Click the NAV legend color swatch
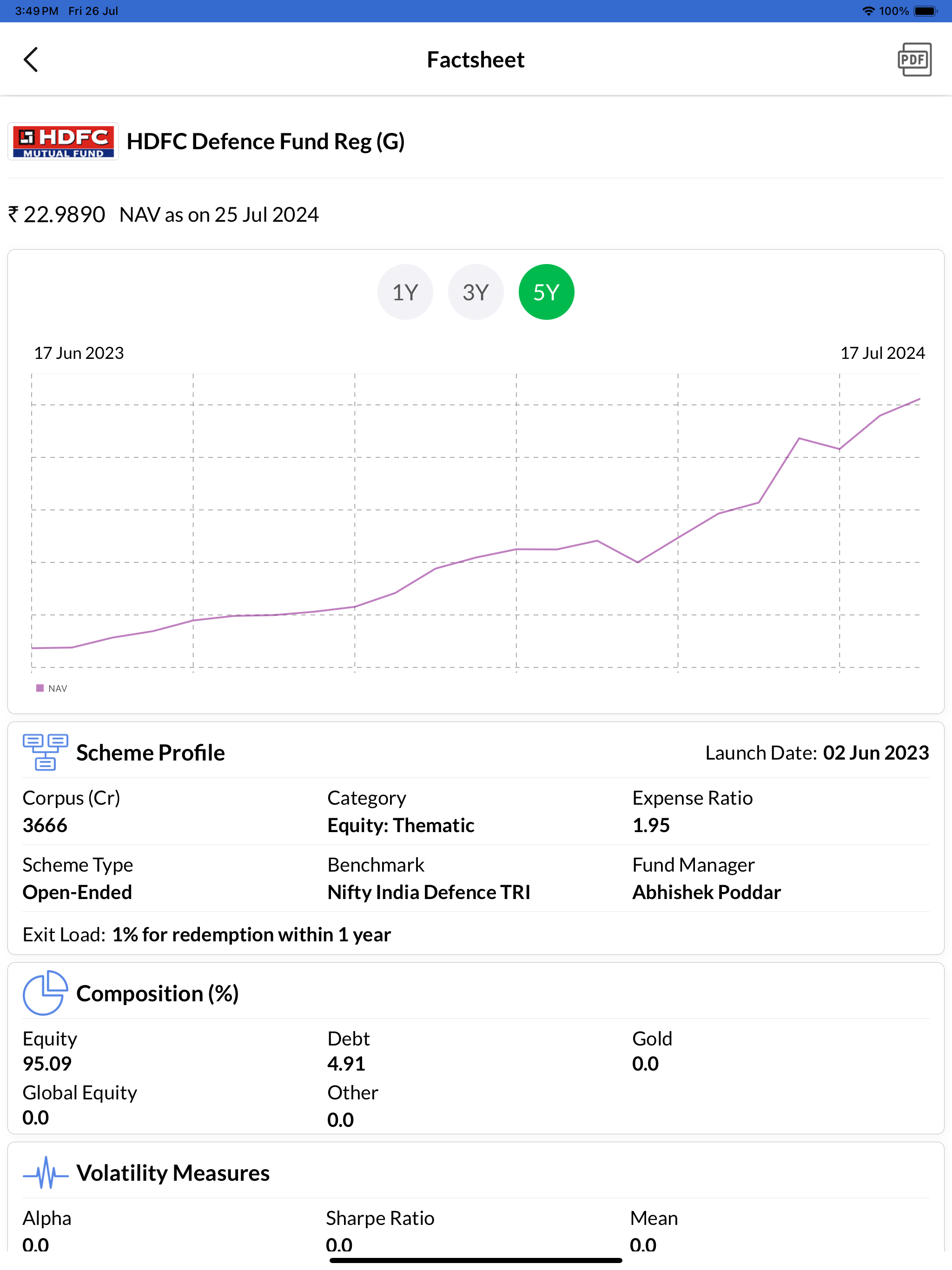Viewport: 952px width, 1270px height. coord(40,688)
